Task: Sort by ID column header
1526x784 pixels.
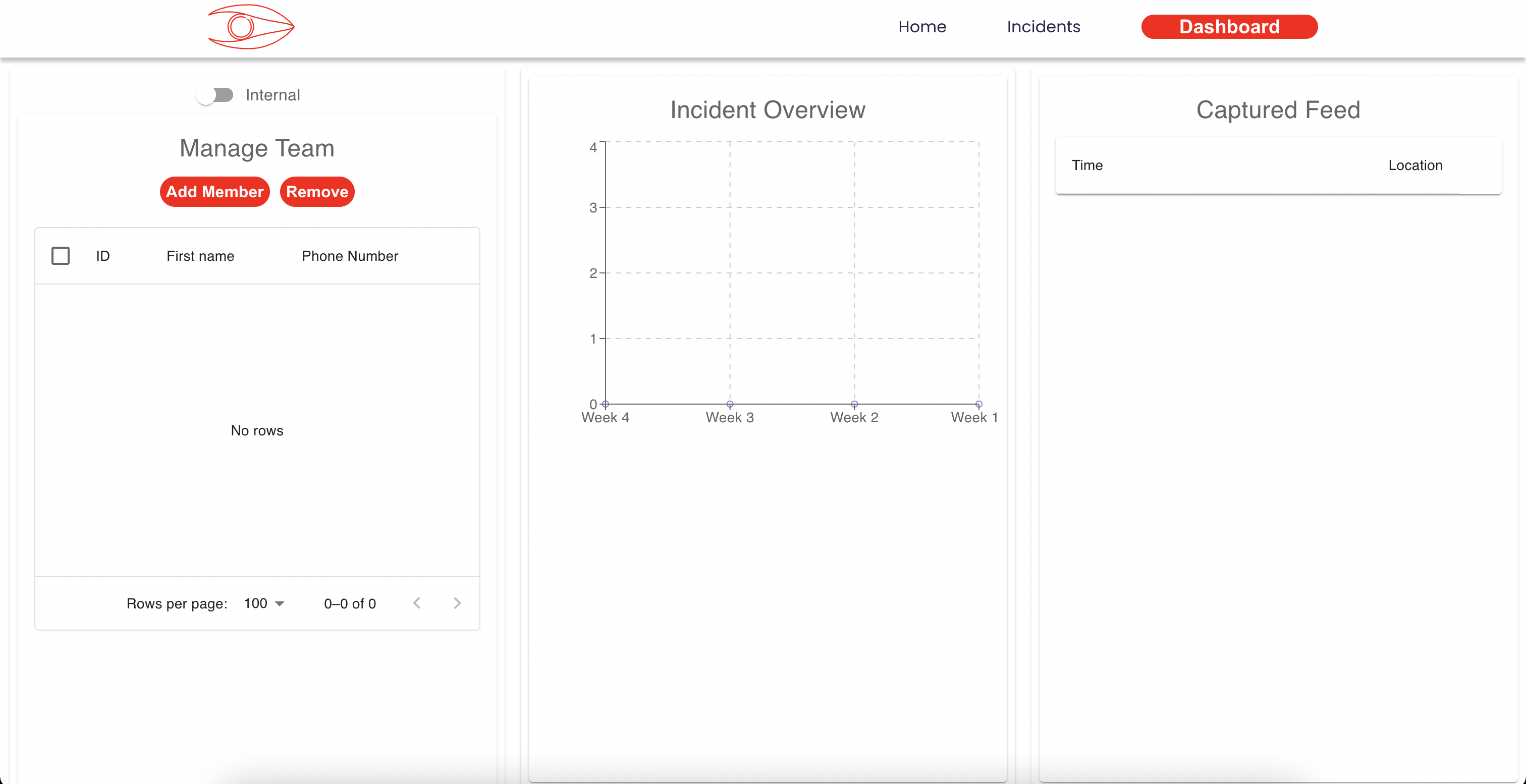Action: click(x=103, y=256)
